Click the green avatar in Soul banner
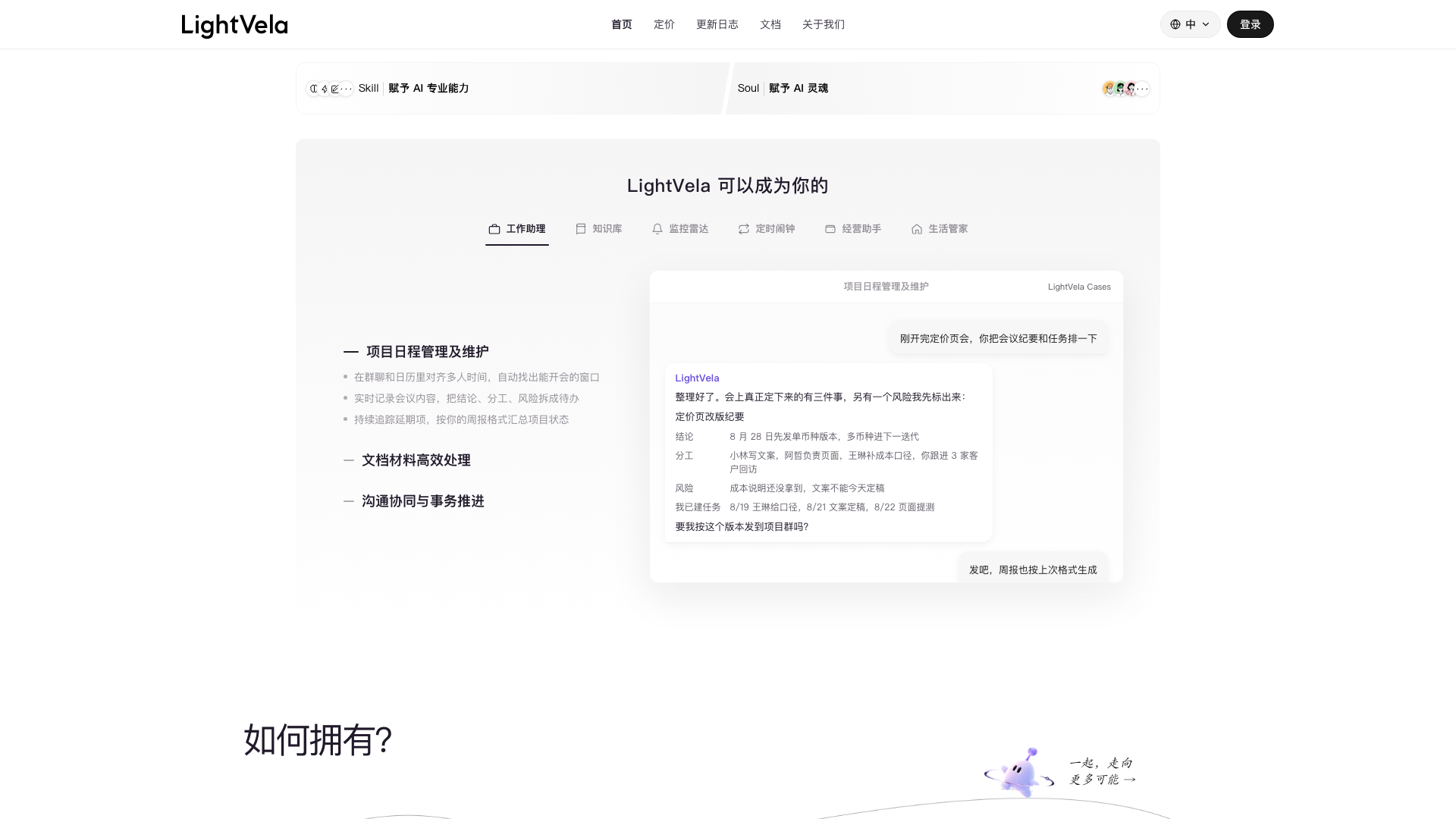1456x819 pixels. click(x=1120, y=89)
